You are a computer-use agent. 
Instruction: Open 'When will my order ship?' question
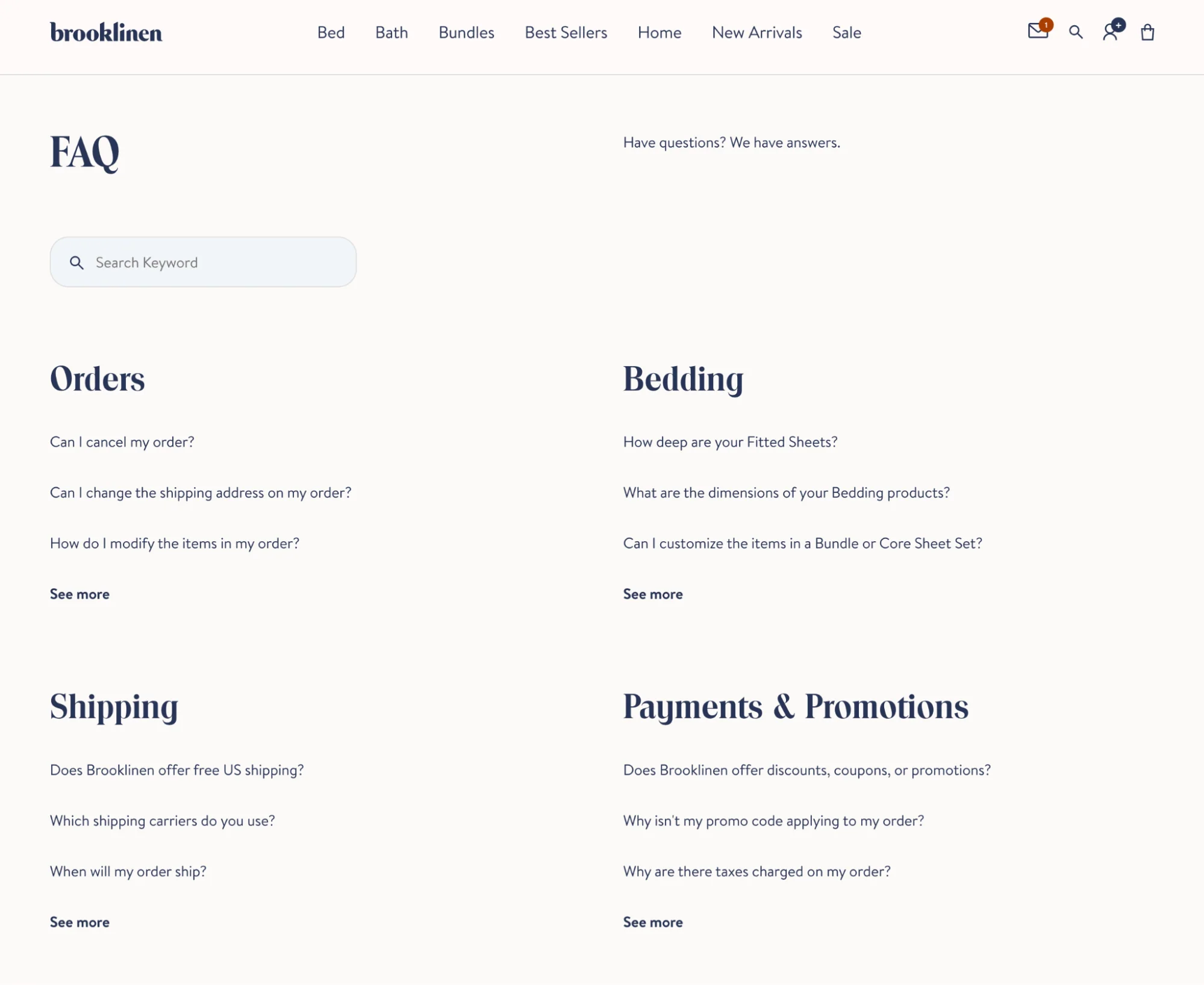tap(128, 871)
